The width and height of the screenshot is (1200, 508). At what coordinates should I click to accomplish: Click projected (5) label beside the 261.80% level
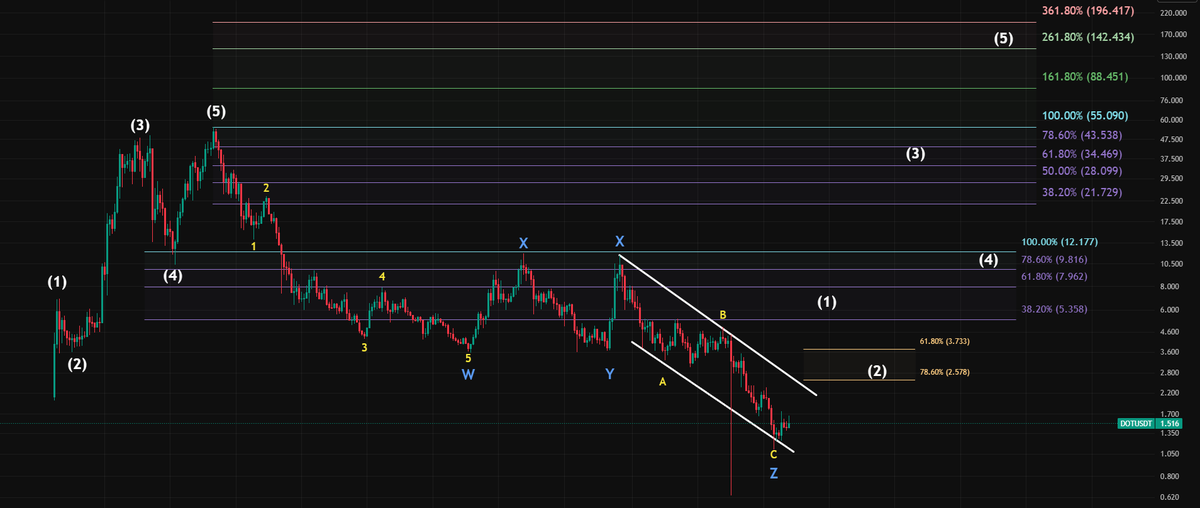coord(1003,39)
